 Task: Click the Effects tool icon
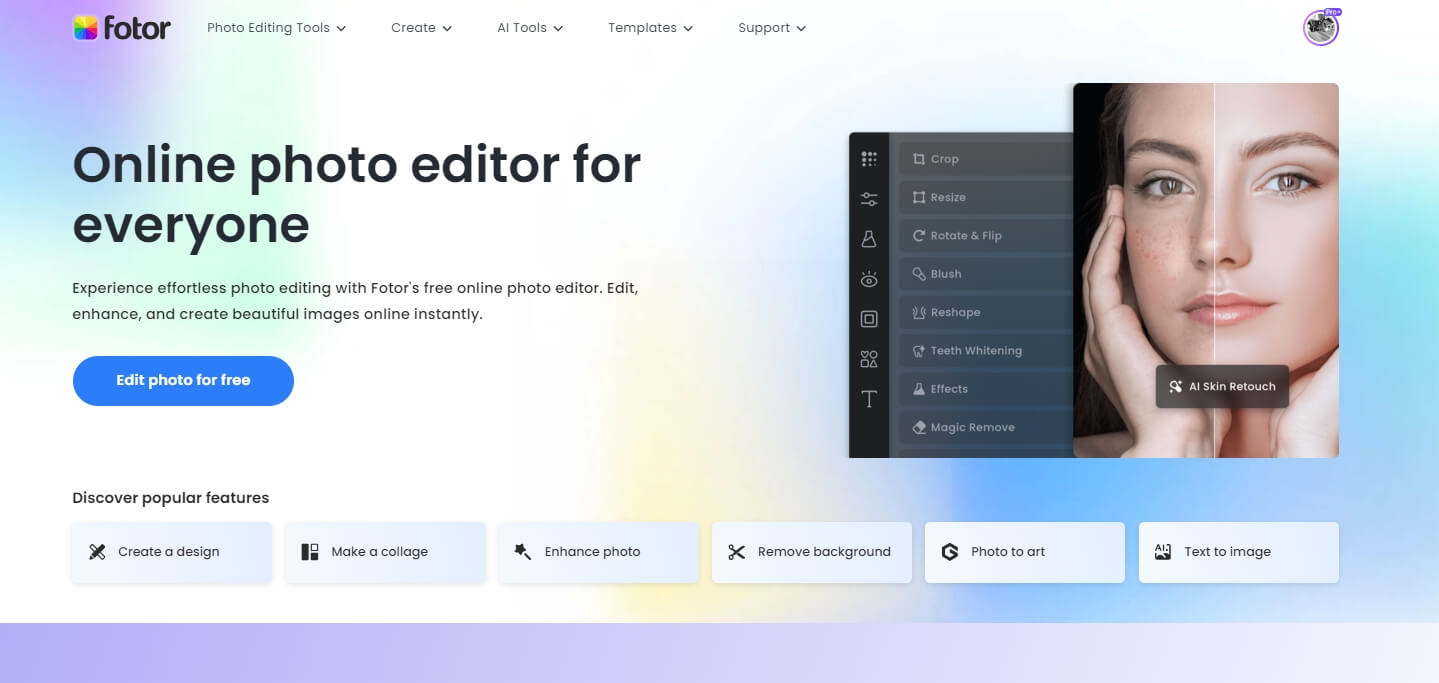(x=918, y=389)
